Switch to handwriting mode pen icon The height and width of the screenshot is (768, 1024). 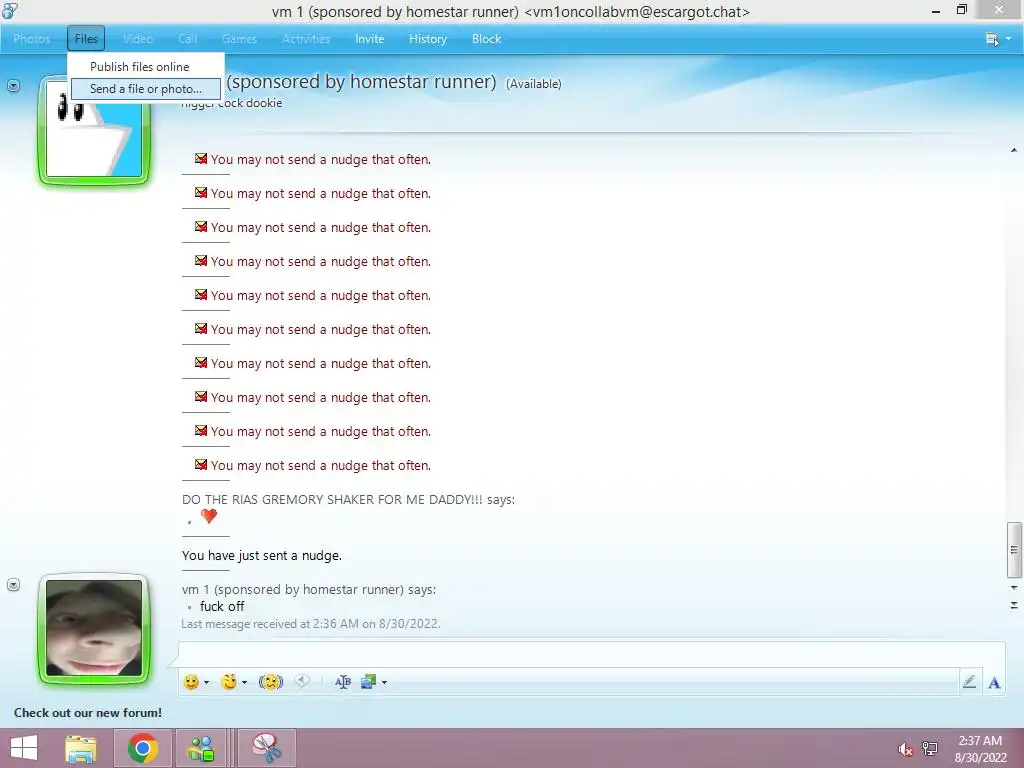pyautogui.click(x=969, y=682)
